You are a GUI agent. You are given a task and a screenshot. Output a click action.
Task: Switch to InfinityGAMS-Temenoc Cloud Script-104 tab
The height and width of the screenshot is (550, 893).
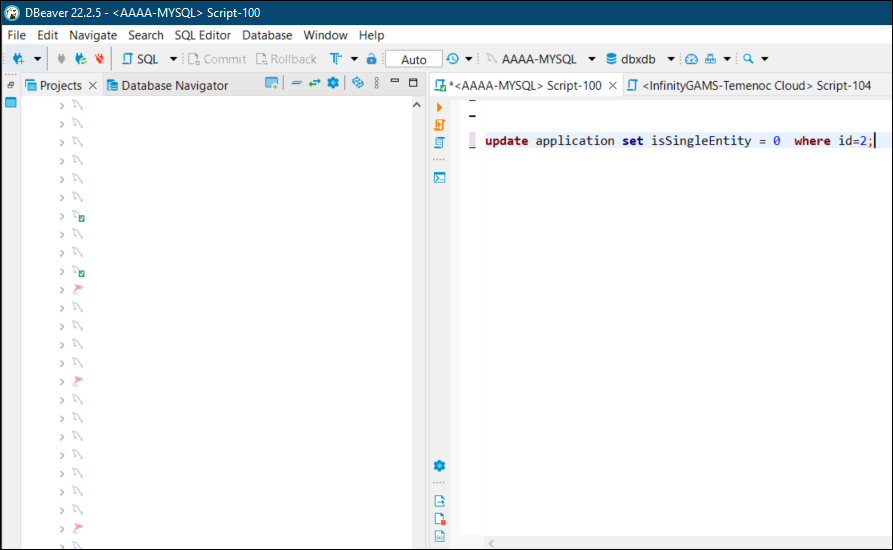pyautogui.click(x=749, y=85)
